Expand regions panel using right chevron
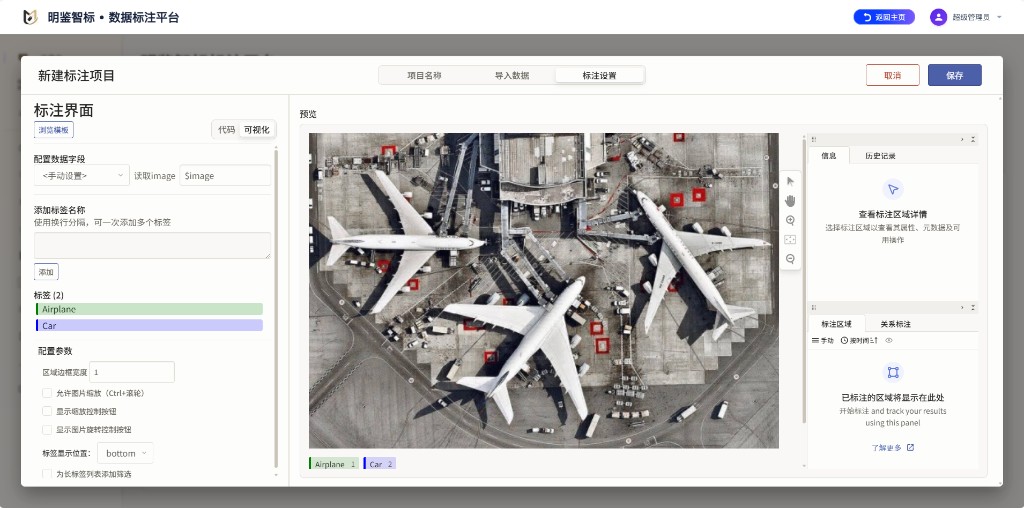 click(962, 307)
